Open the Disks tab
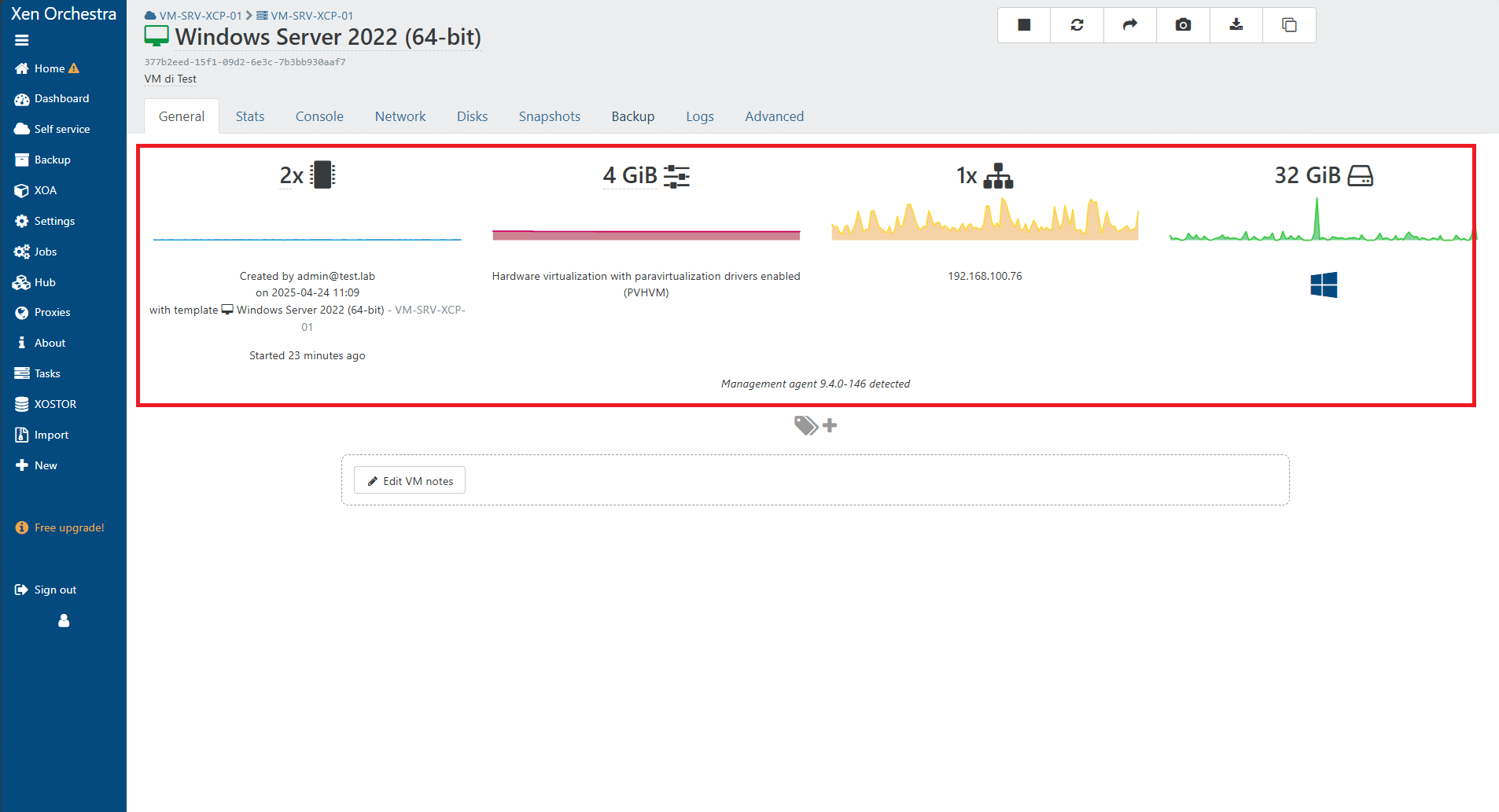Screen dimensions: 1499x812 (x=472, y=116)
